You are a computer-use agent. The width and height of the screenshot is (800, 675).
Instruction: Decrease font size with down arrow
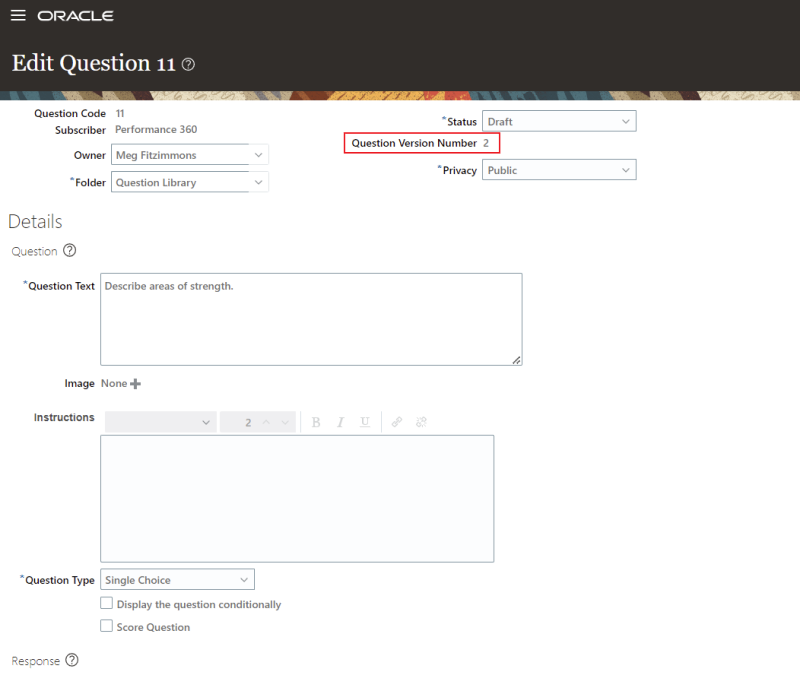click(x=285, y=422)
